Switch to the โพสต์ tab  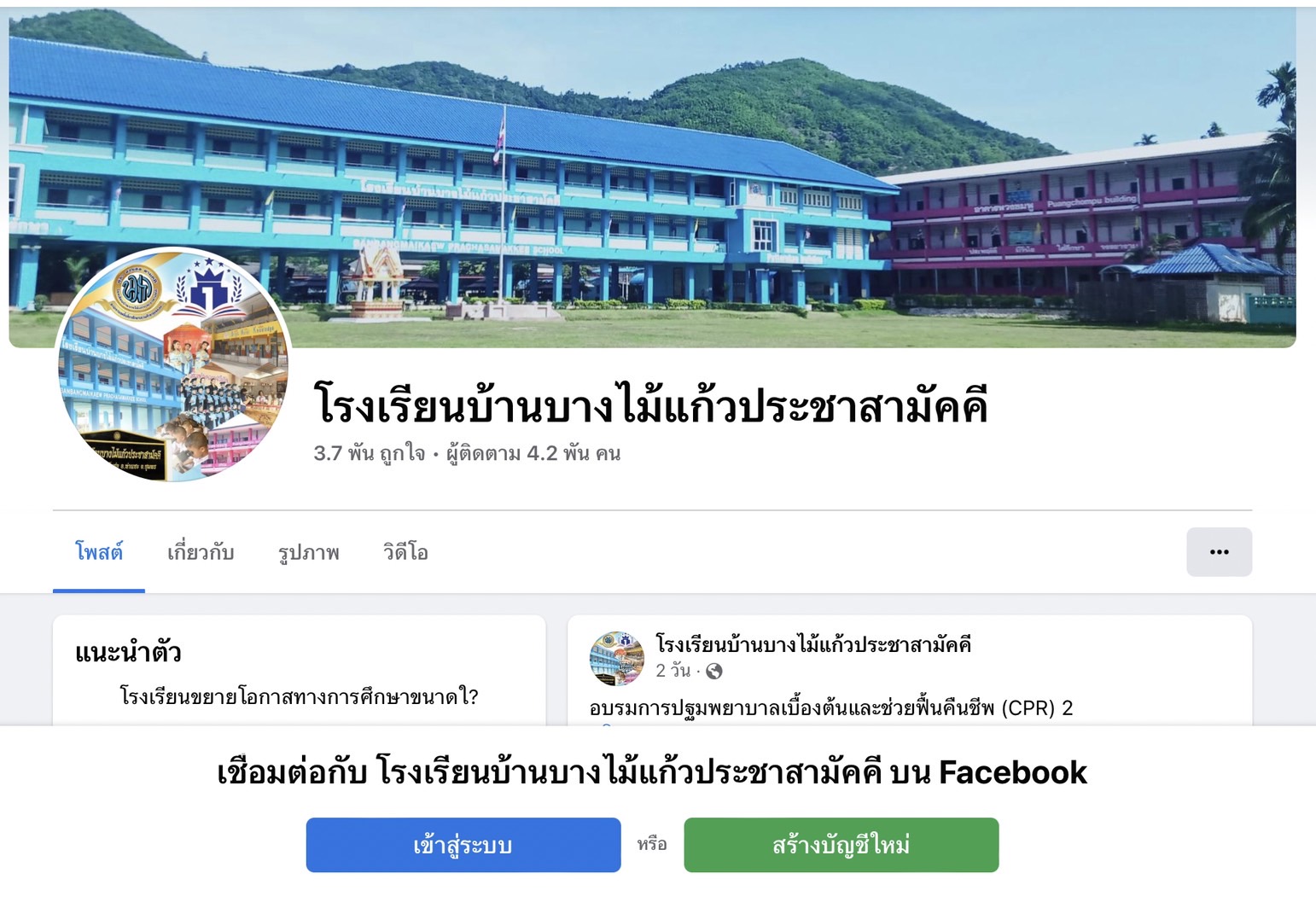point(99,553)
